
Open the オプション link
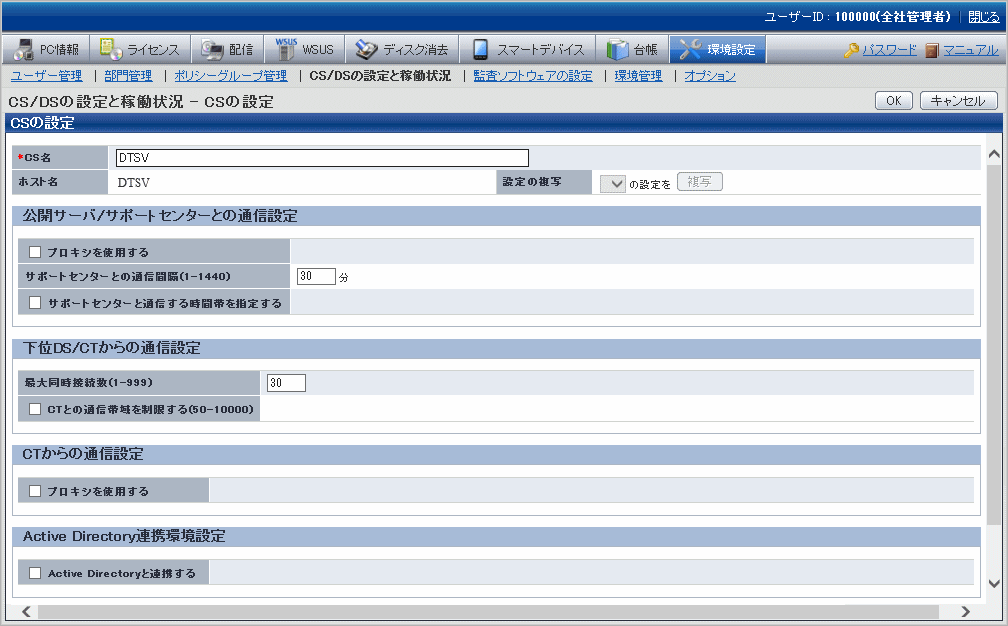710,76
